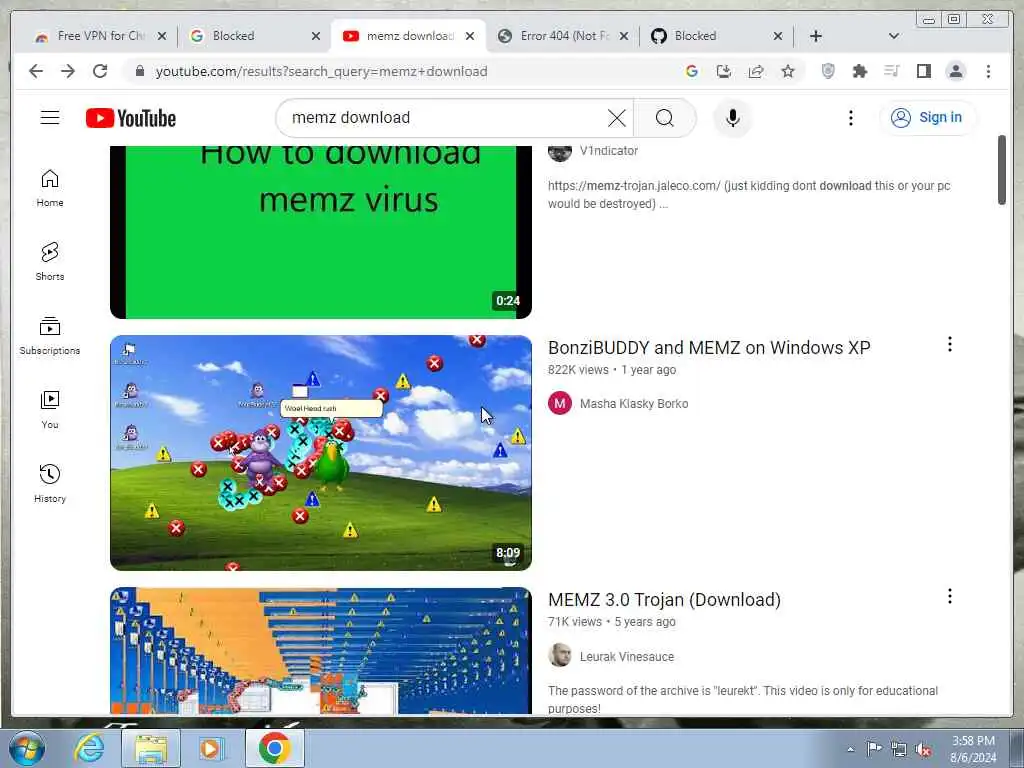Screen dimensions: 1024x768
Task: Launch Internet Explorer from the taskbar
Action: pos(88,748)
